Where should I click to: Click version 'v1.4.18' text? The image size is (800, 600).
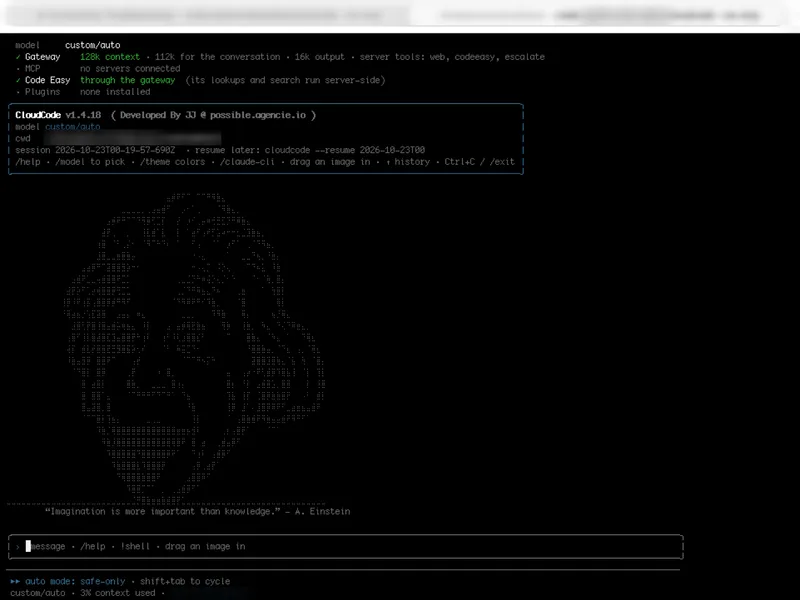(83, 115)
